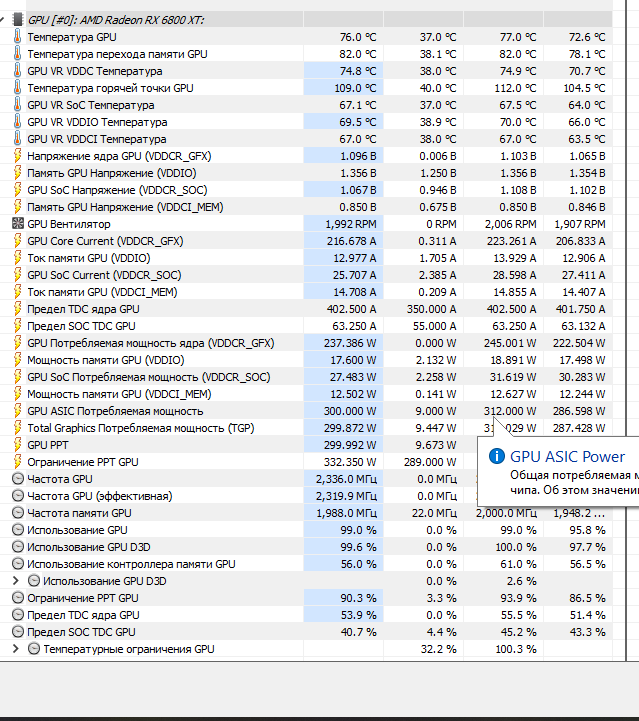Click the 37.0 °C GPU temperature minimum

[438, 37]
